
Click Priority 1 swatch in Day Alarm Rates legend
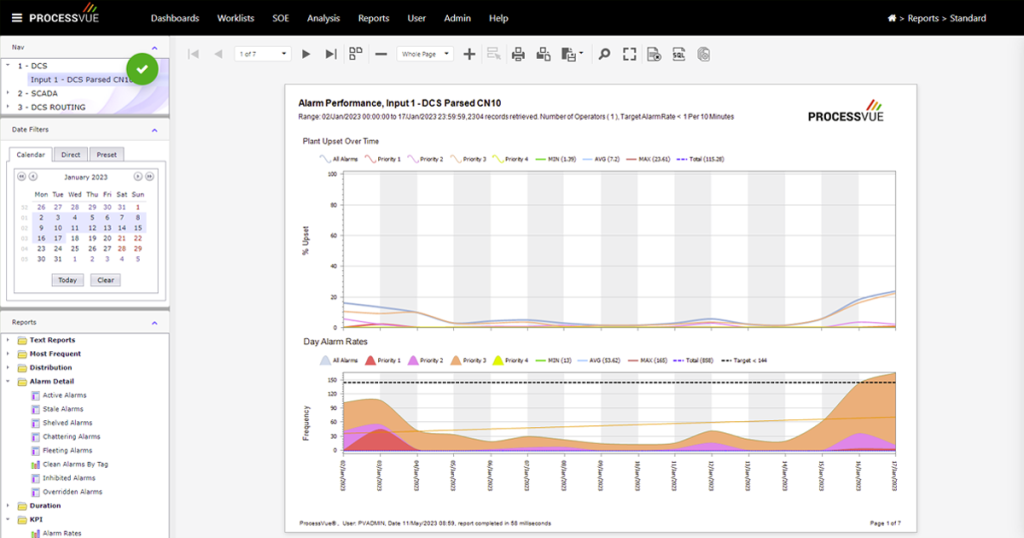[x=370, y=360]
